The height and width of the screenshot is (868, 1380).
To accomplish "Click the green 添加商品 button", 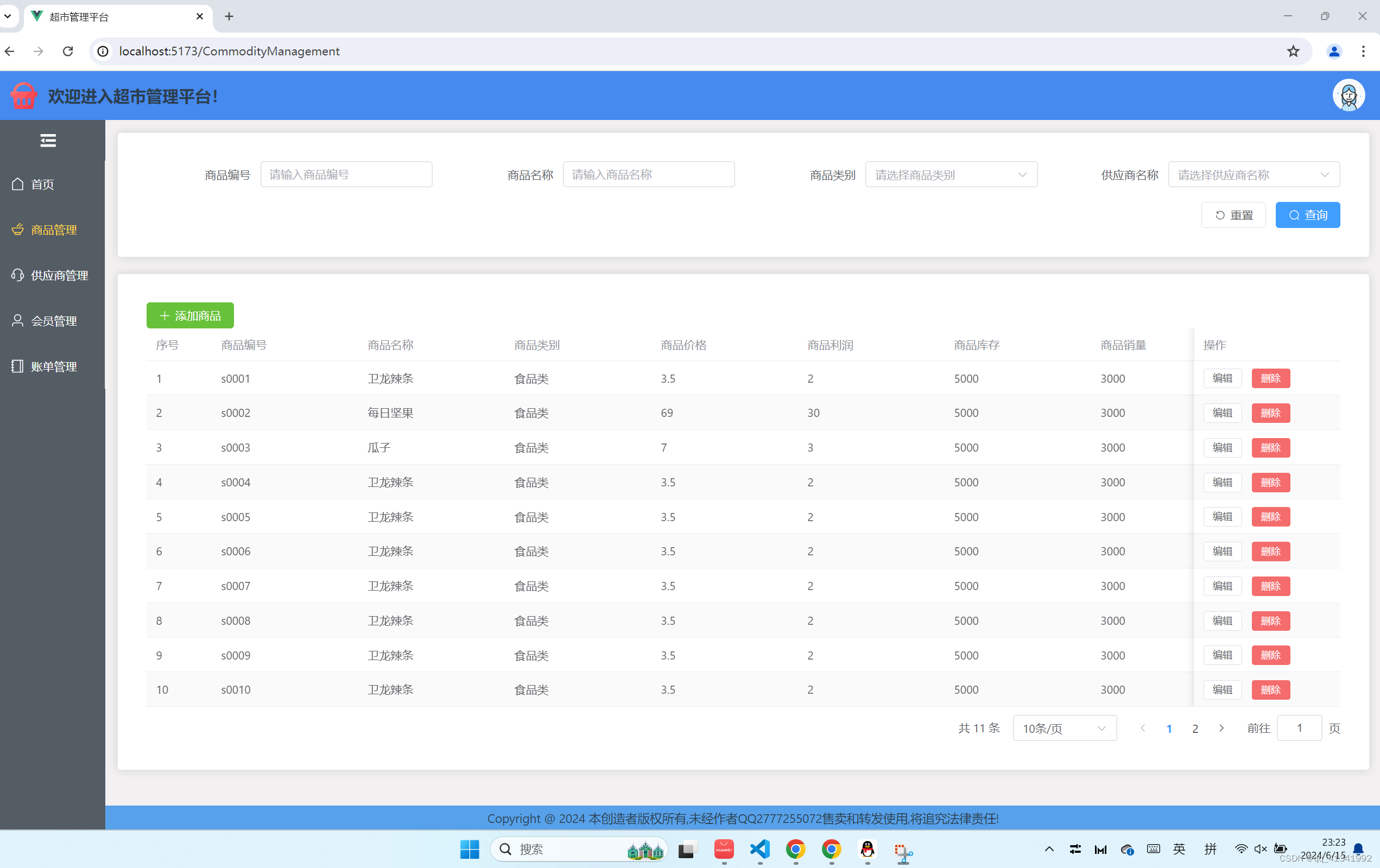I will point(189,316).
